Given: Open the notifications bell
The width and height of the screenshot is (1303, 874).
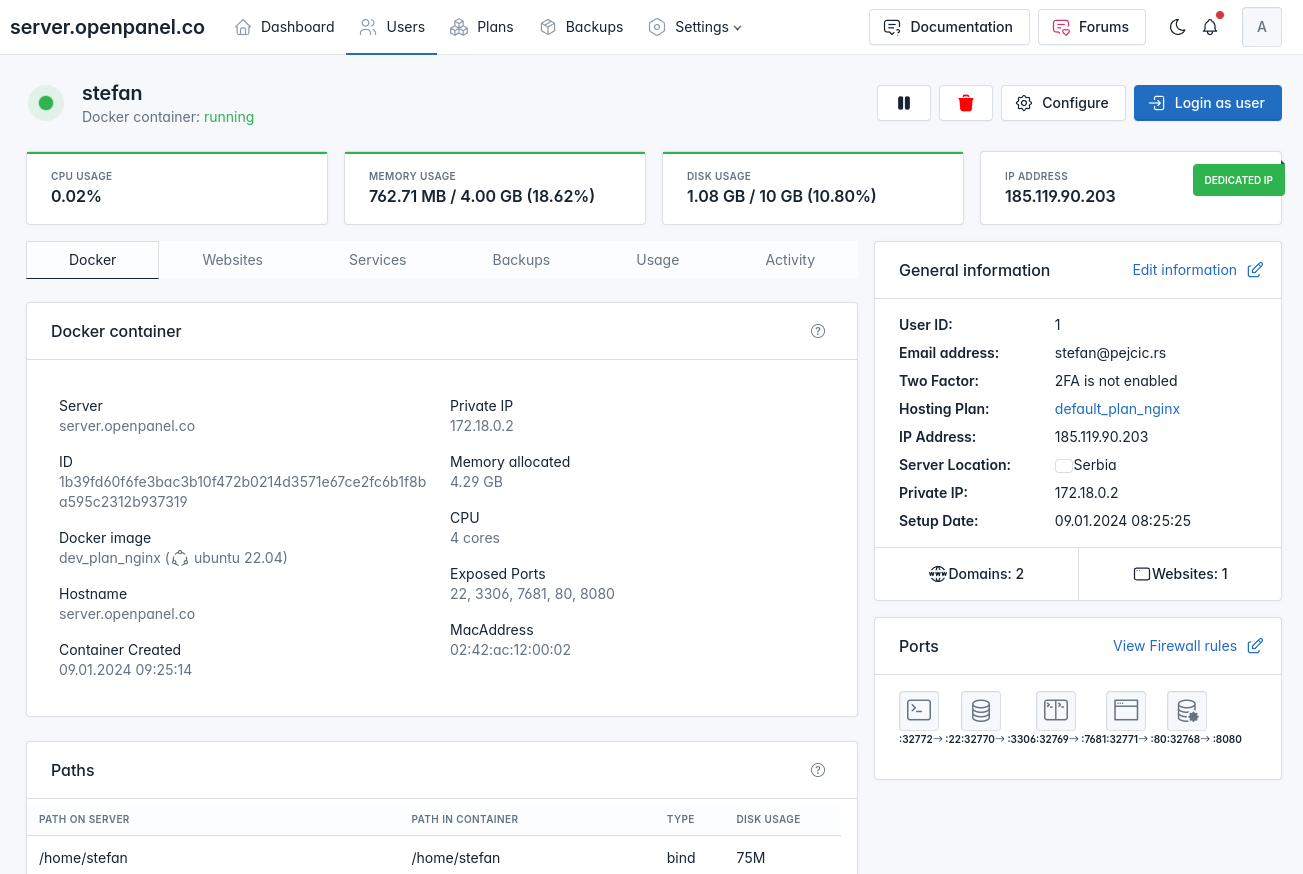Looking at the screenshot, I should tap(1210, 27).
